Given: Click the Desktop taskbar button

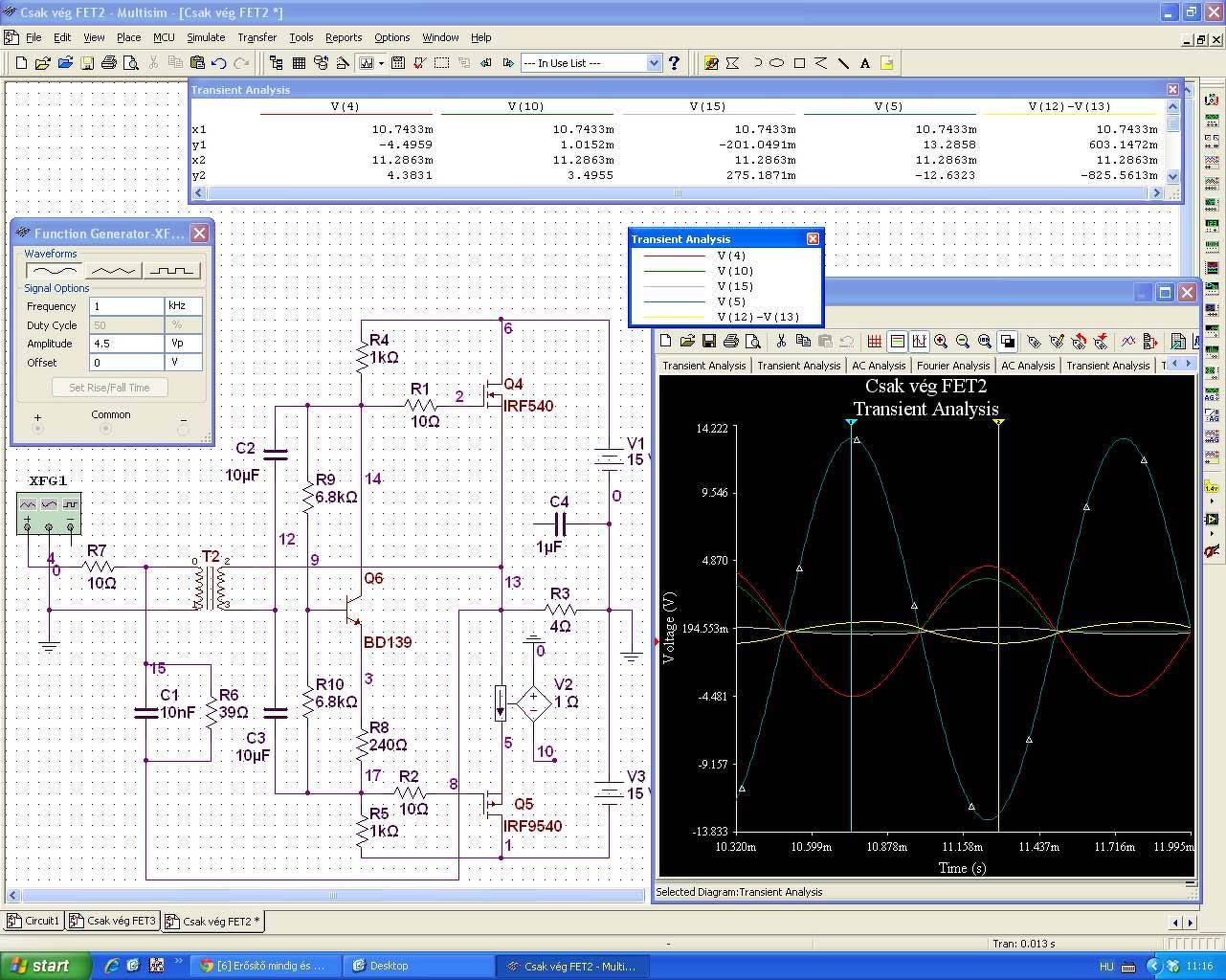Looking at the screenshot, I should [x=389, y=966].
